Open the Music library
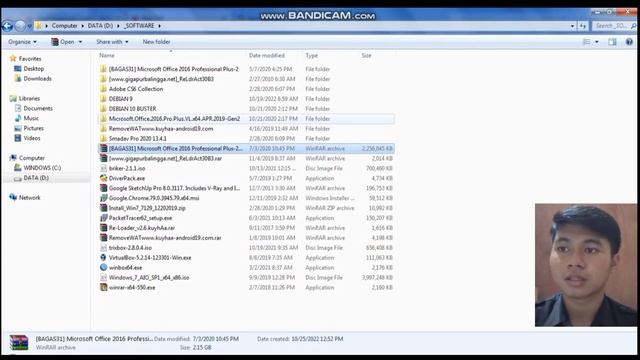Image resolution: width=640 pixels, height=360 pixels. pyautogui.click(x=31, y=118)
